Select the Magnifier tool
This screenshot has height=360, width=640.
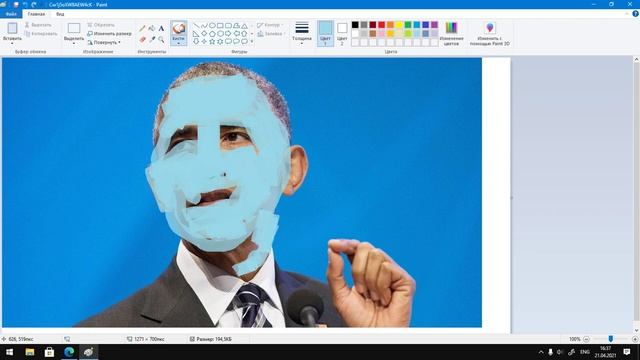pos(161,40)
